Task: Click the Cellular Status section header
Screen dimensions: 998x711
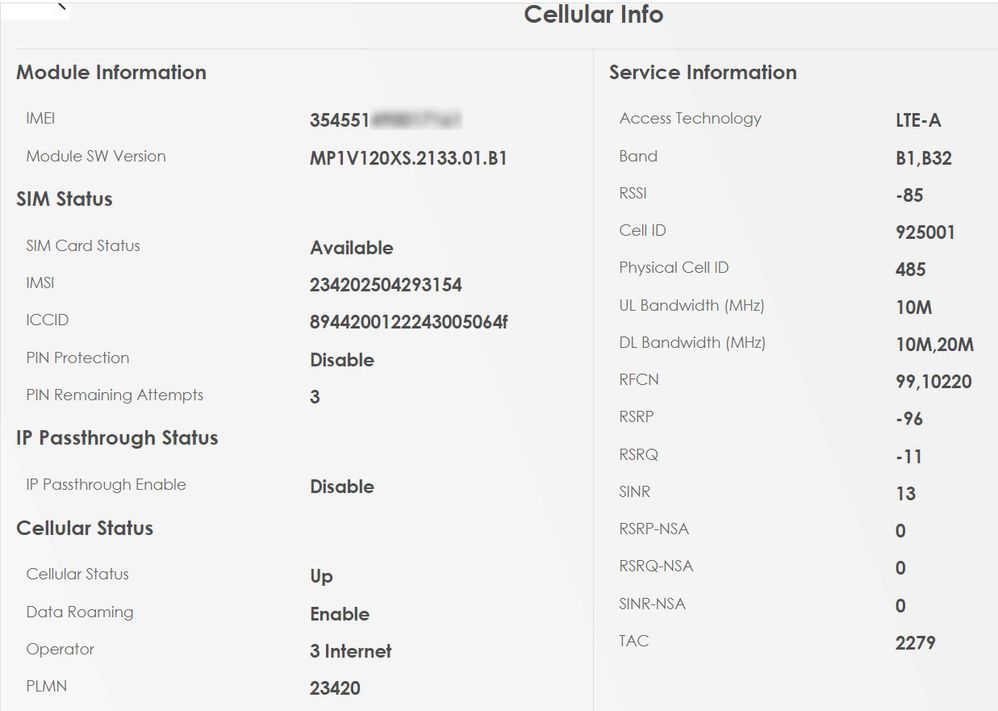Action: coord(84,528)
